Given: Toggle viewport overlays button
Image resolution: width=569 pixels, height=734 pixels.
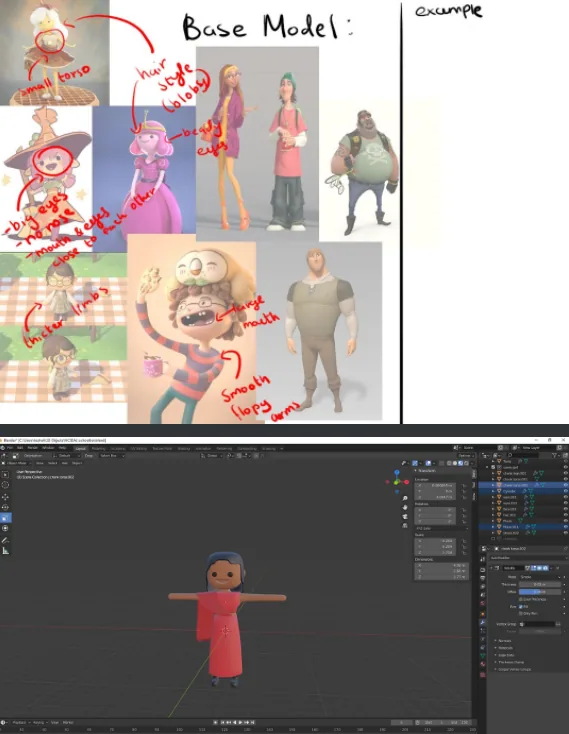Looking at the screenshot, I should pos(428,463).
